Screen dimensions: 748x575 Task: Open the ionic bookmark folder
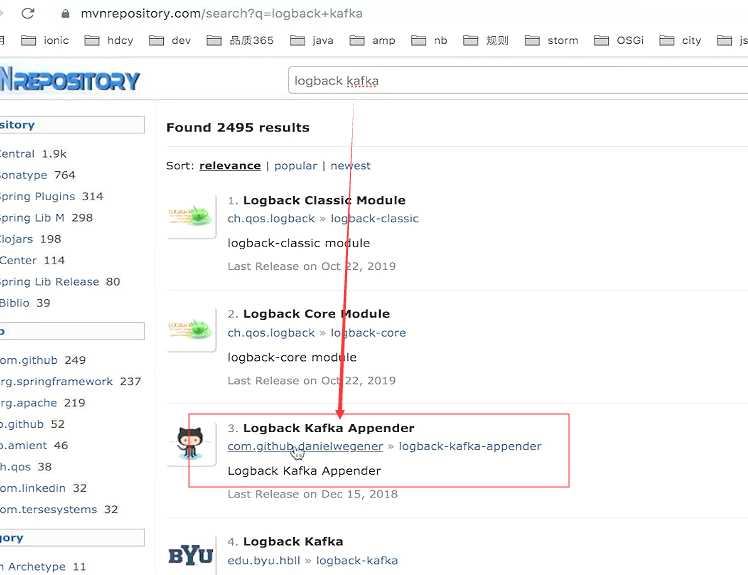coord(45,41)
